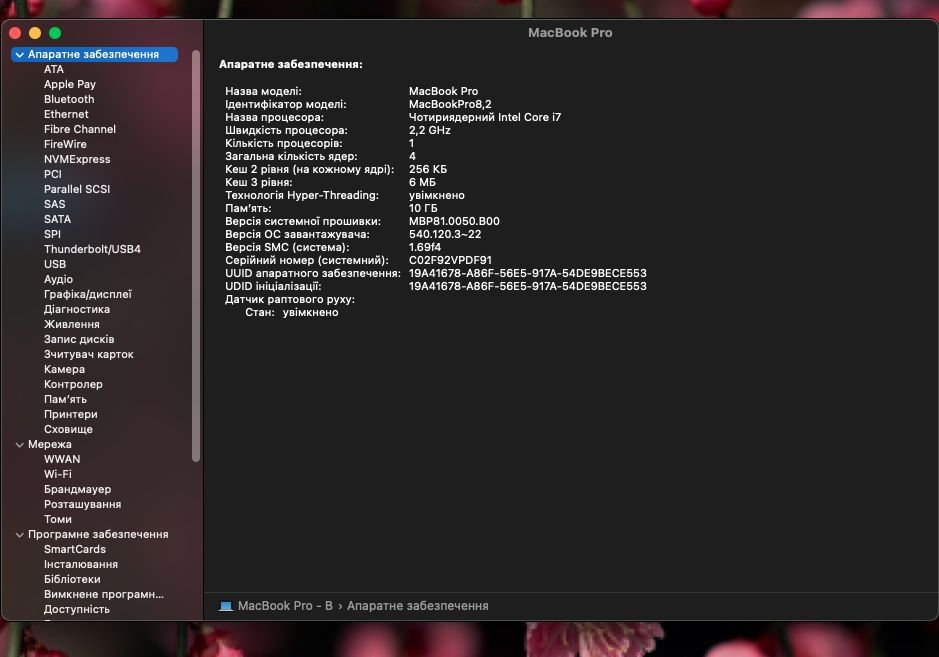Open the PCI entry

[x=53, y=174]
